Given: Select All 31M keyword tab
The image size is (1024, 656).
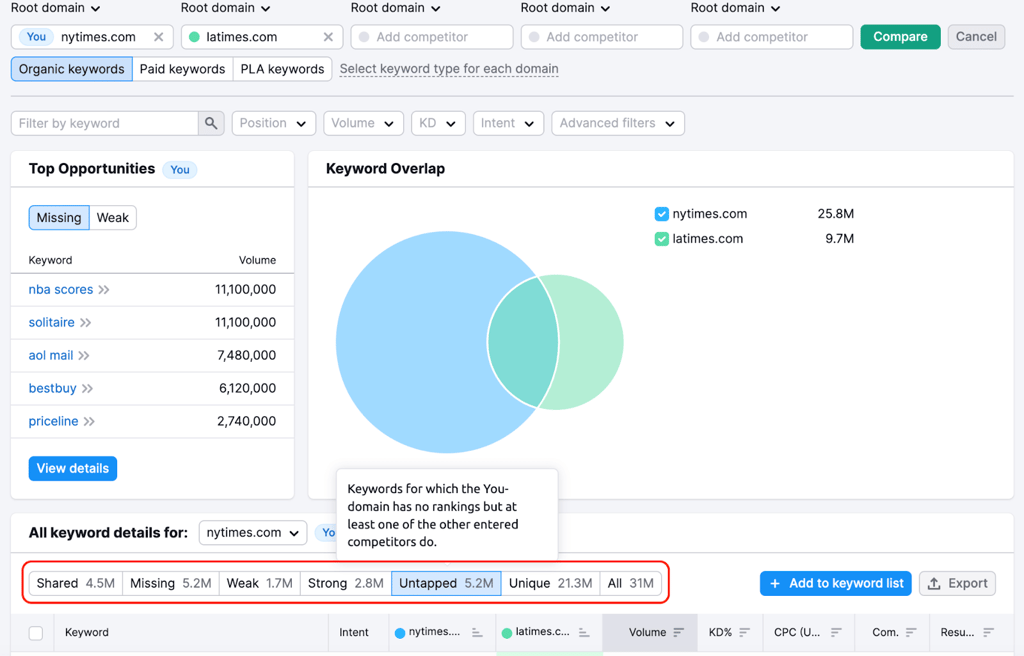Looking at the screenshot, I should 630,583.
